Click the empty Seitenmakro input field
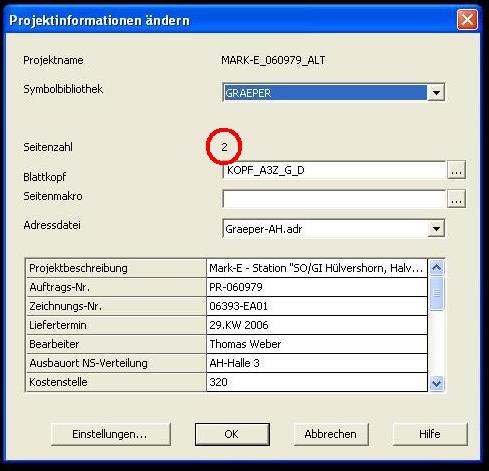489x471 pixels. (334, 199)
